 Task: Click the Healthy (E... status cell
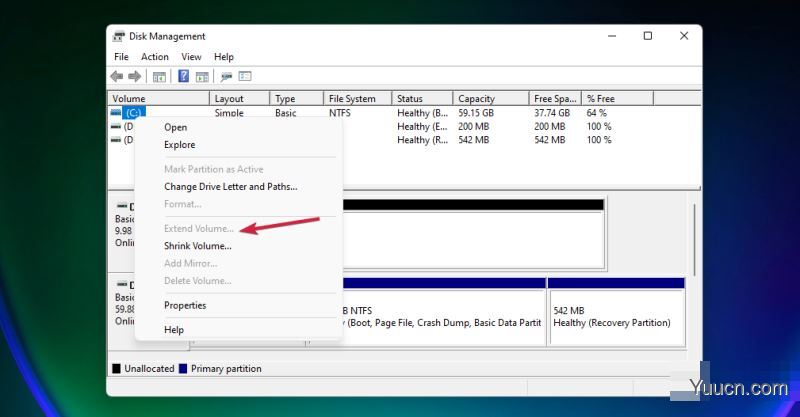coord(422,126)
